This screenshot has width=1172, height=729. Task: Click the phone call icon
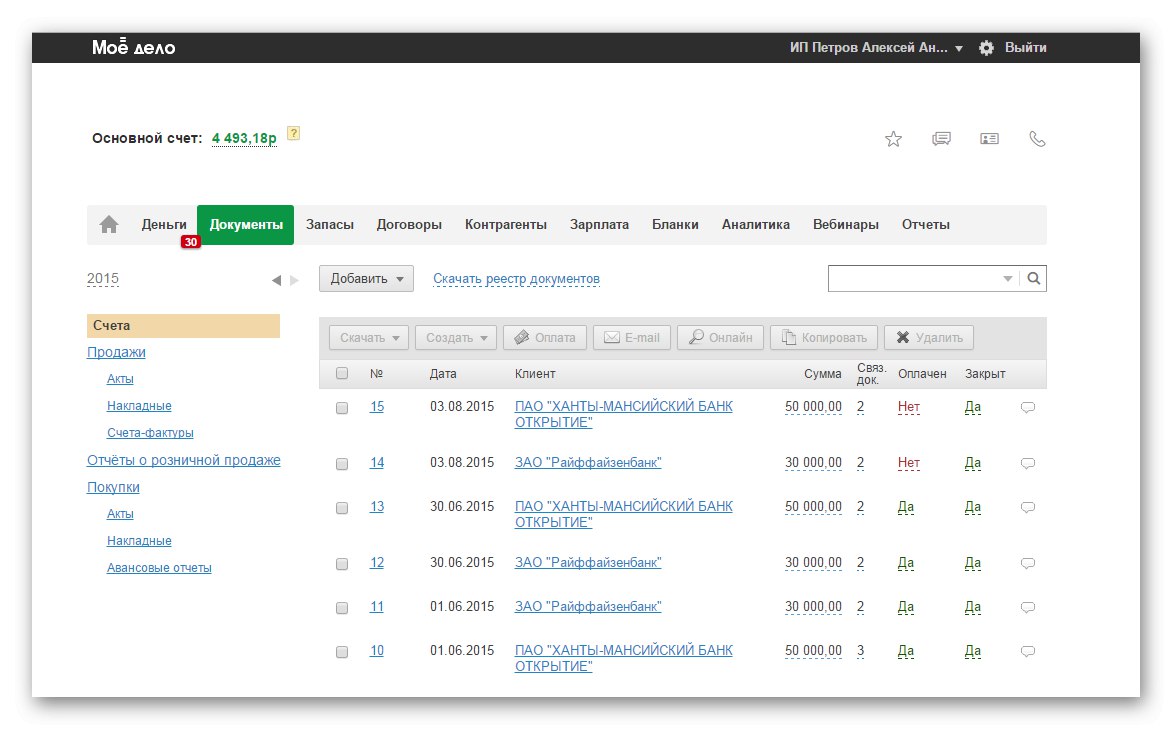click(1037, 139)
